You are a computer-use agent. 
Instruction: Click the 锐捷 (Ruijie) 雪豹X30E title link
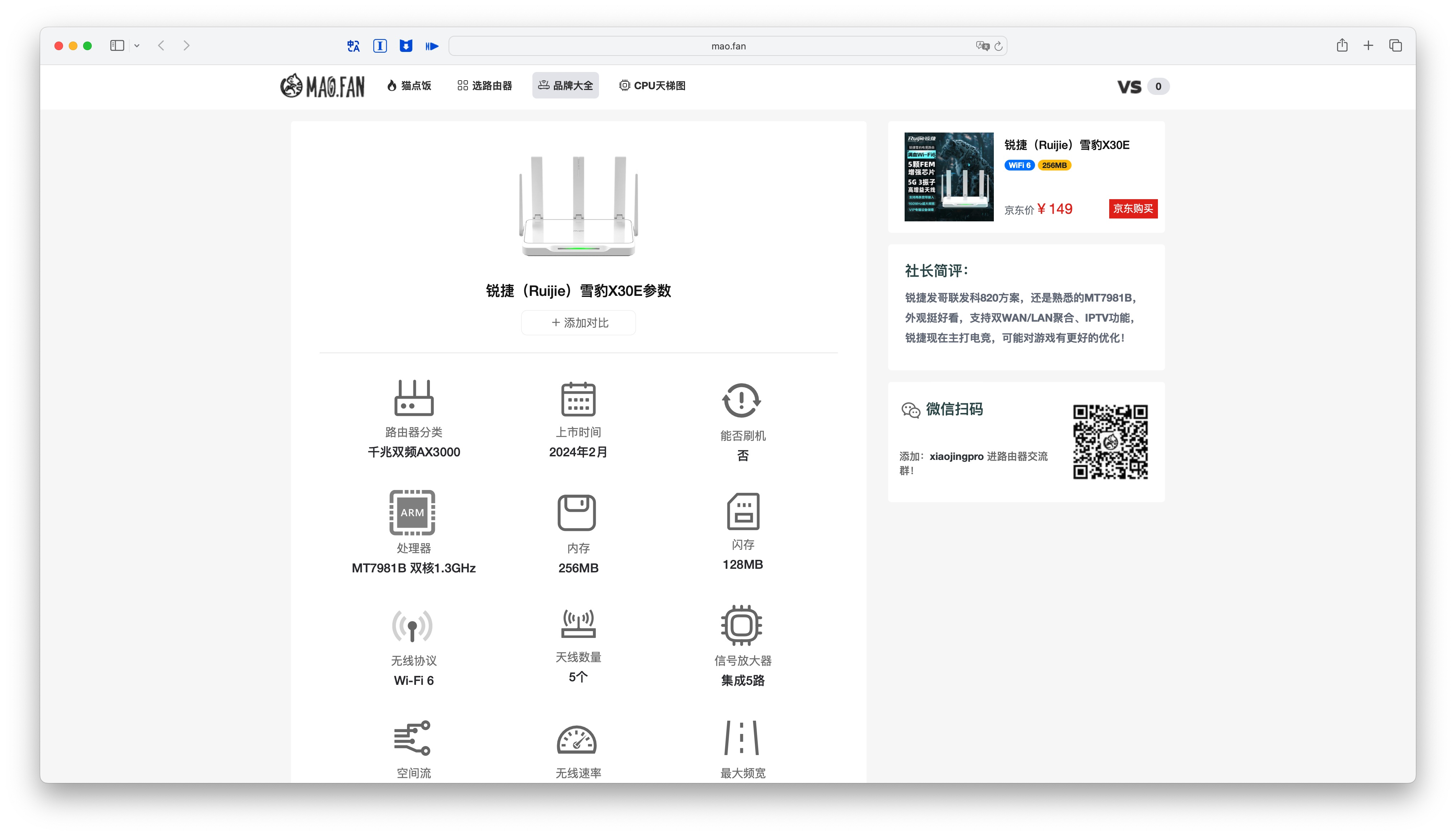click(x=1067, y=145)
